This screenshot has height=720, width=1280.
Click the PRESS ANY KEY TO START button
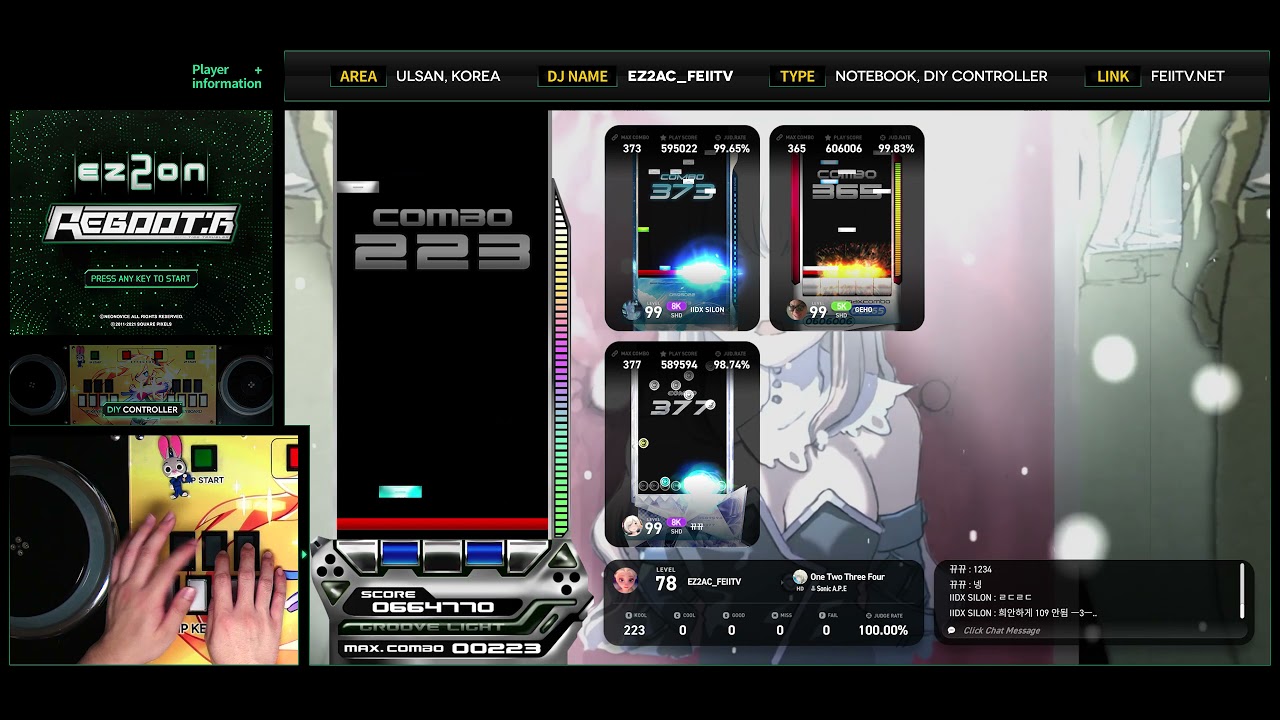[140, 279]
